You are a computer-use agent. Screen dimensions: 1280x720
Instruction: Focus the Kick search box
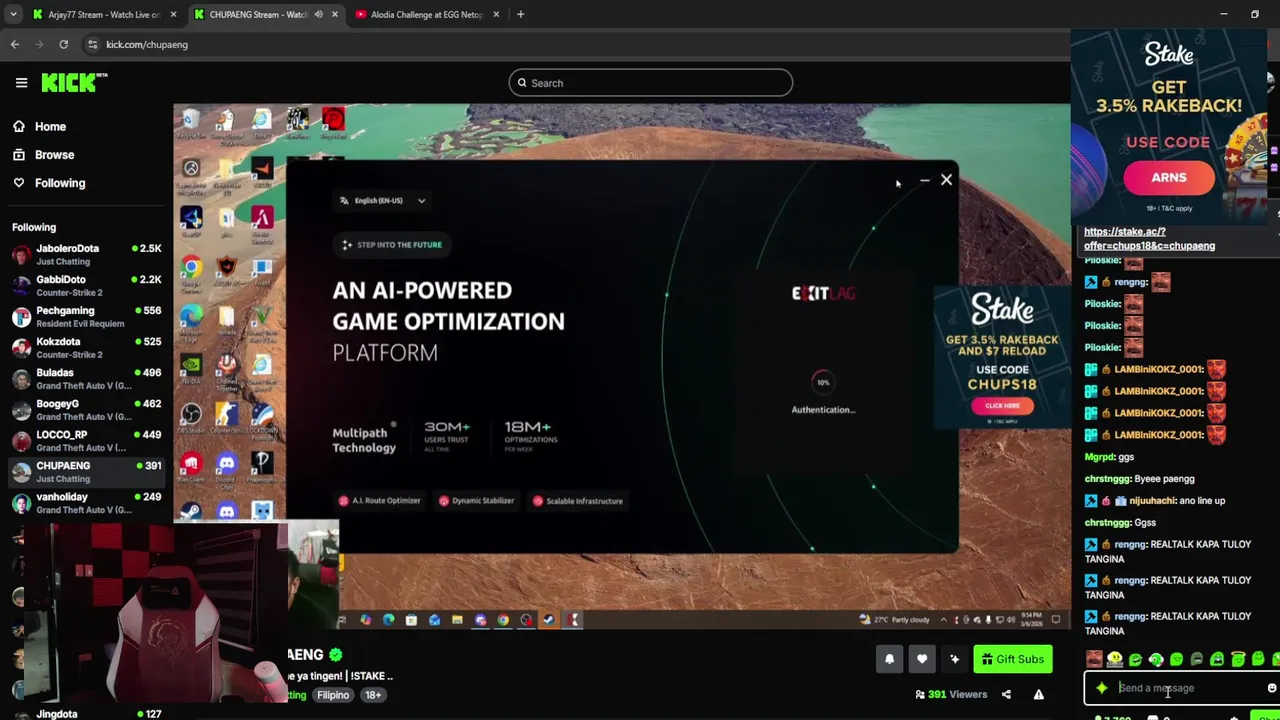coord(650,83)
